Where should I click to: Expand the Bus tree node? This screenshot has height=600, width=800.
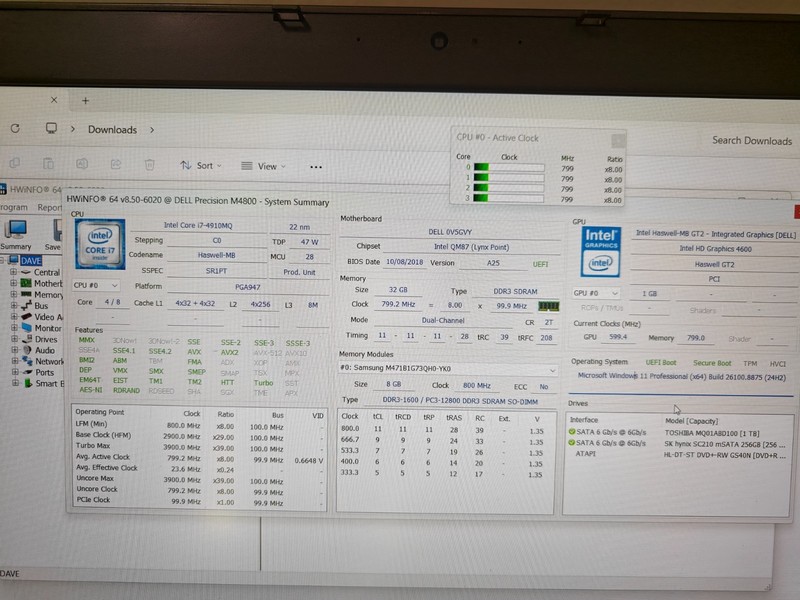click(13, 306)
